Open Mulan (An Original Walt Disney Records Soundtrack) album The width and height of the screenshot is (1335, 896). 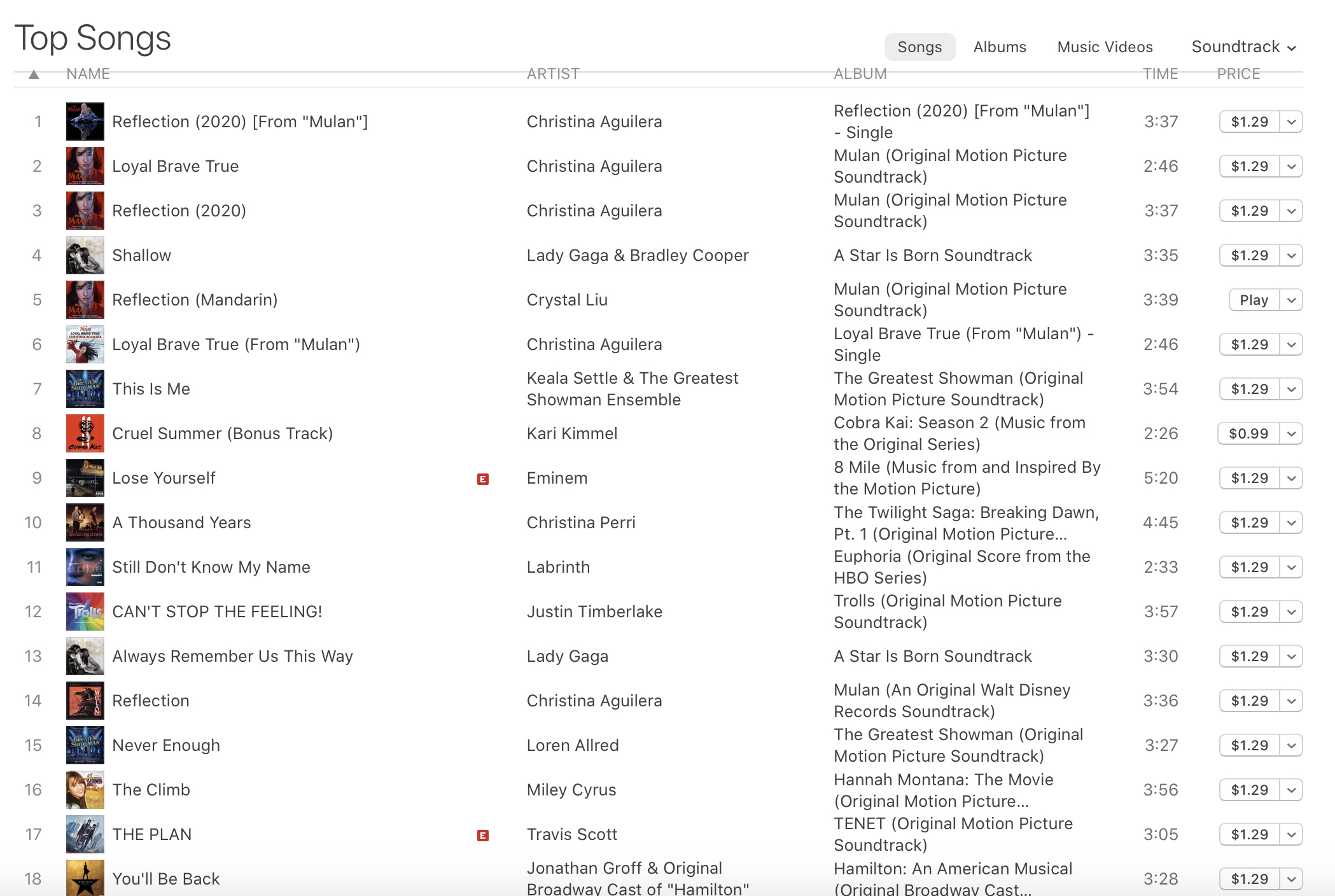[952, 701]
